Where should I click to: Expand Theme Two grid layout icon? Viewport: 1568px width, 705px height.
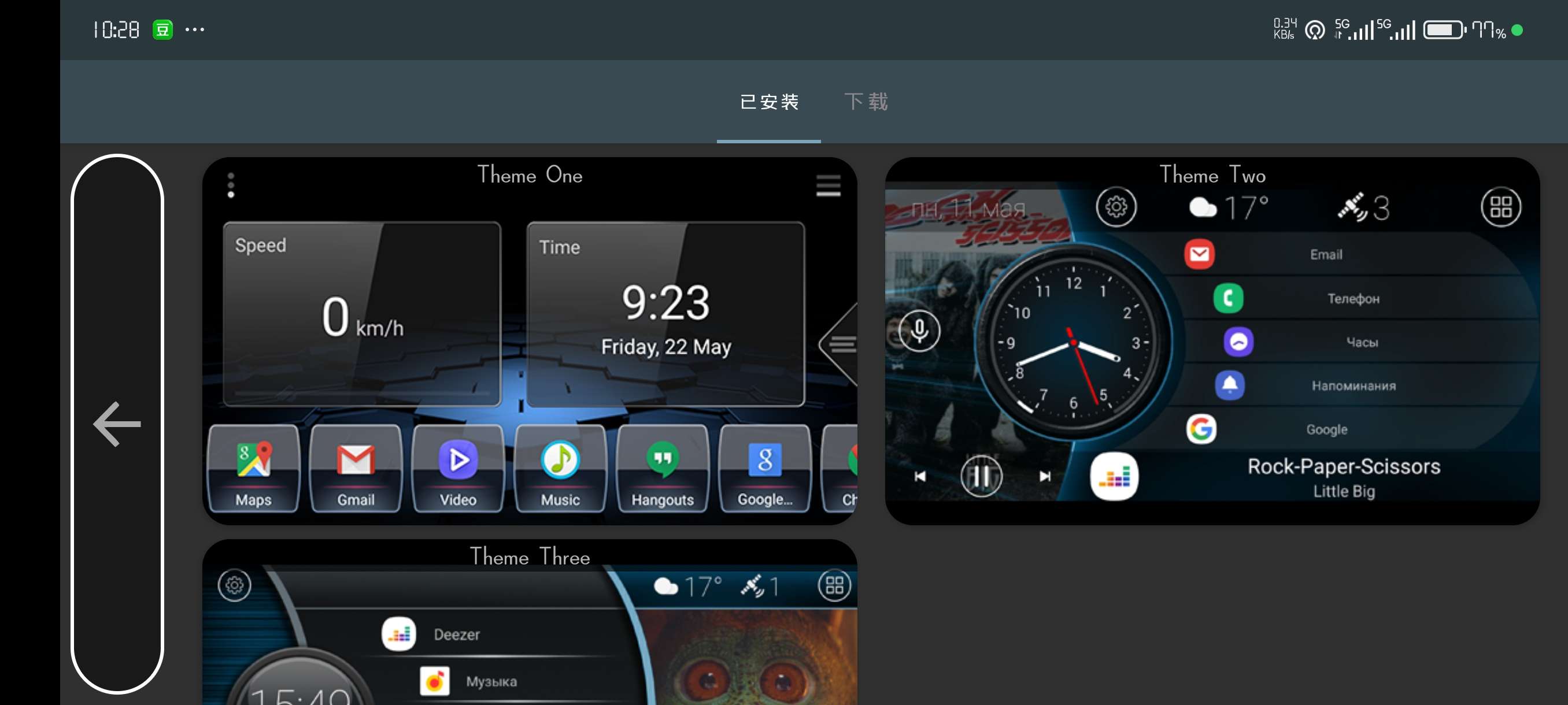(1499, 206)
